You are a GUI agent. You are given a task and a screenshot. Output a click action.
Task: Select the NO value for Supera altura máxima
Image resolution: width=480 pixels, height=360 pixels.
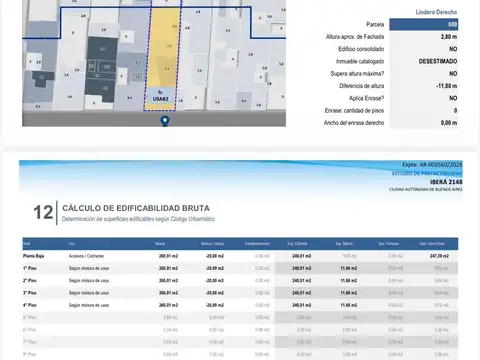coord(453,74)
